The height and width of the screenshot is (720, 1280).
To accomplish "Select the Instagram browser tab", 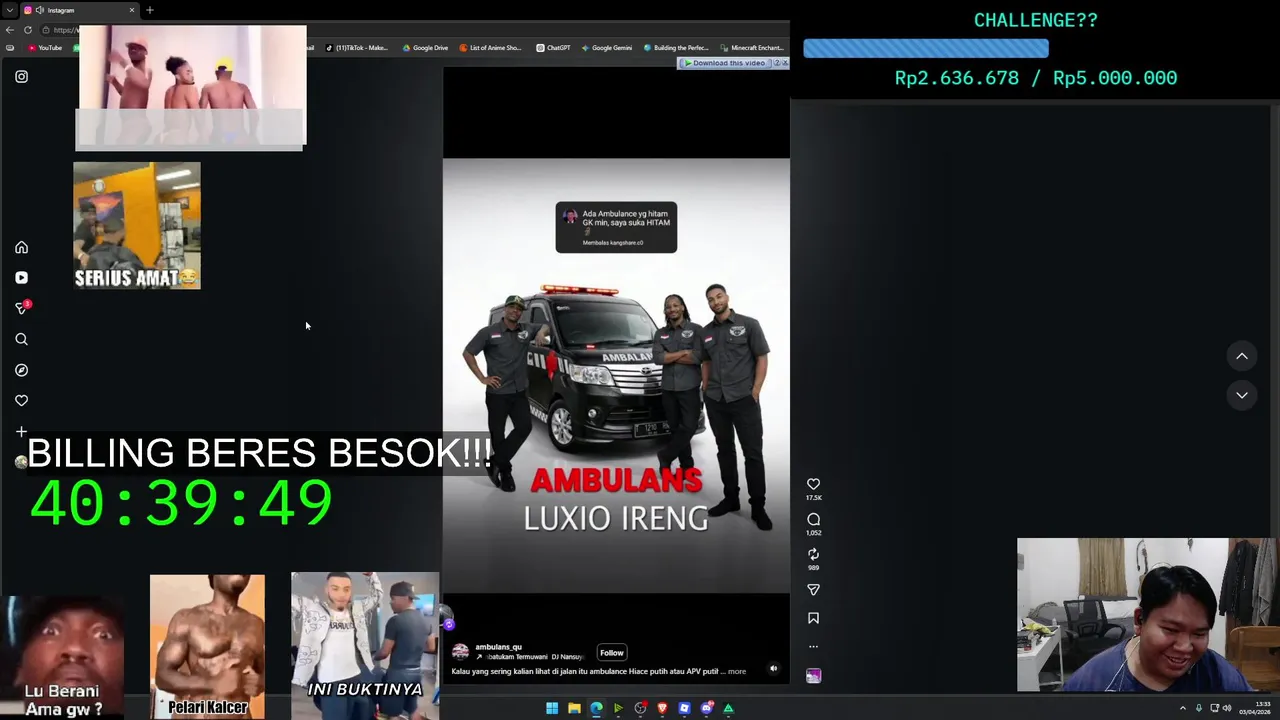I will (80, 10).
